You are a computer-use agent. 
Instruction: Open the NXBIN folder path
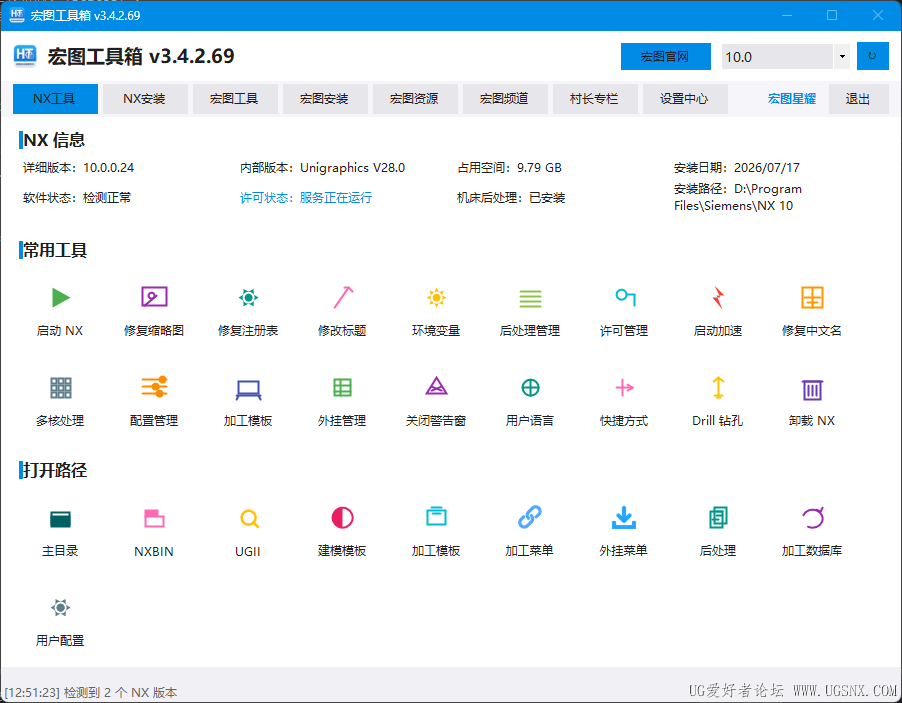coord(154,518)
